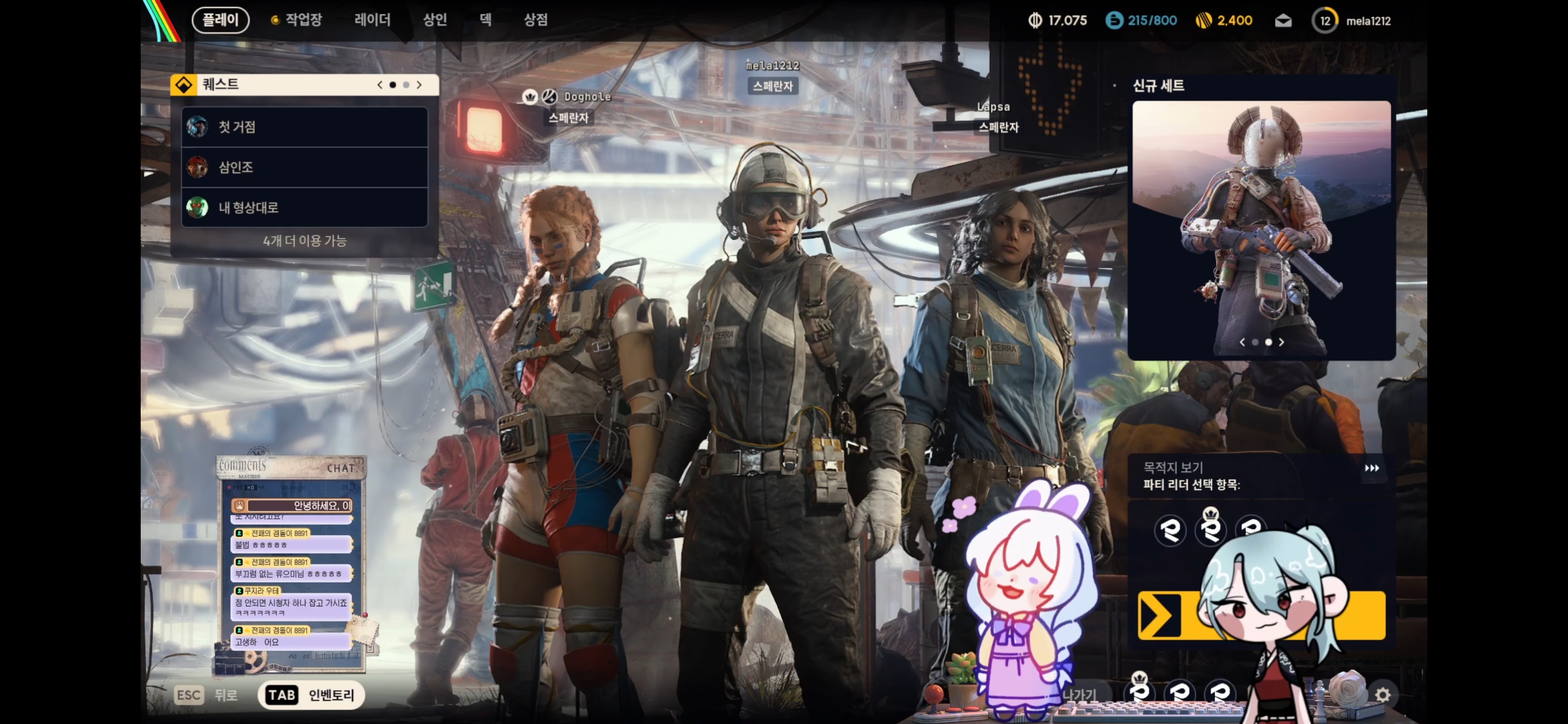Screen dimensions: 1568x724
Task: Open the 레이더 tab
Action: [372, 20]
